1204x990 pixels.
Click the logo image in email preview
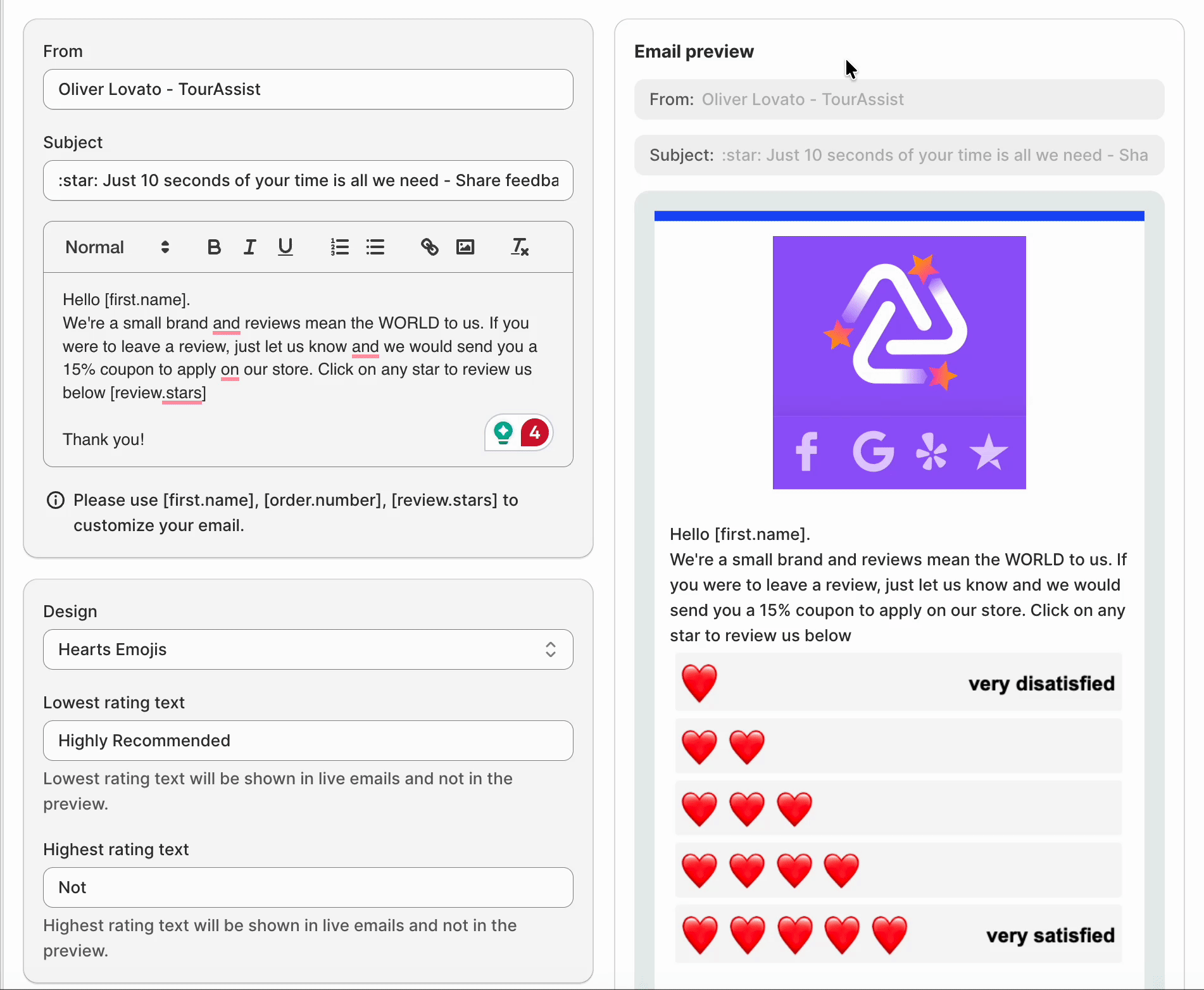pyautogui.click(x=900, y=363)
